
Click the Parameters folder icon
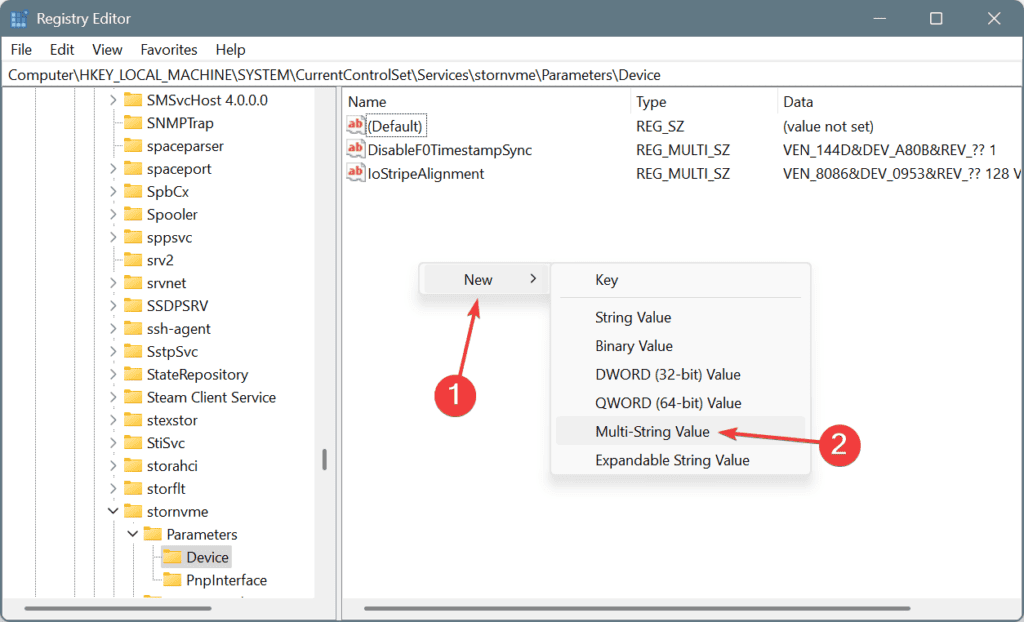tap(152, 534)
